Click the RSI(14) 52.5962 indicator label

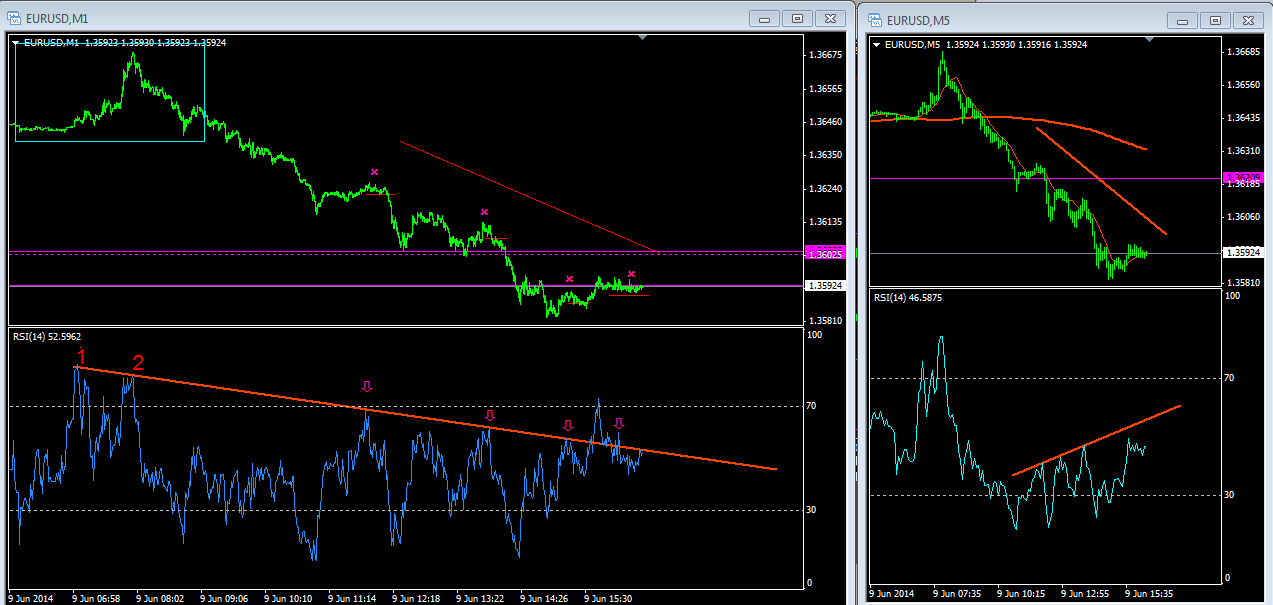pyautogui.click(x=47, y=337)
